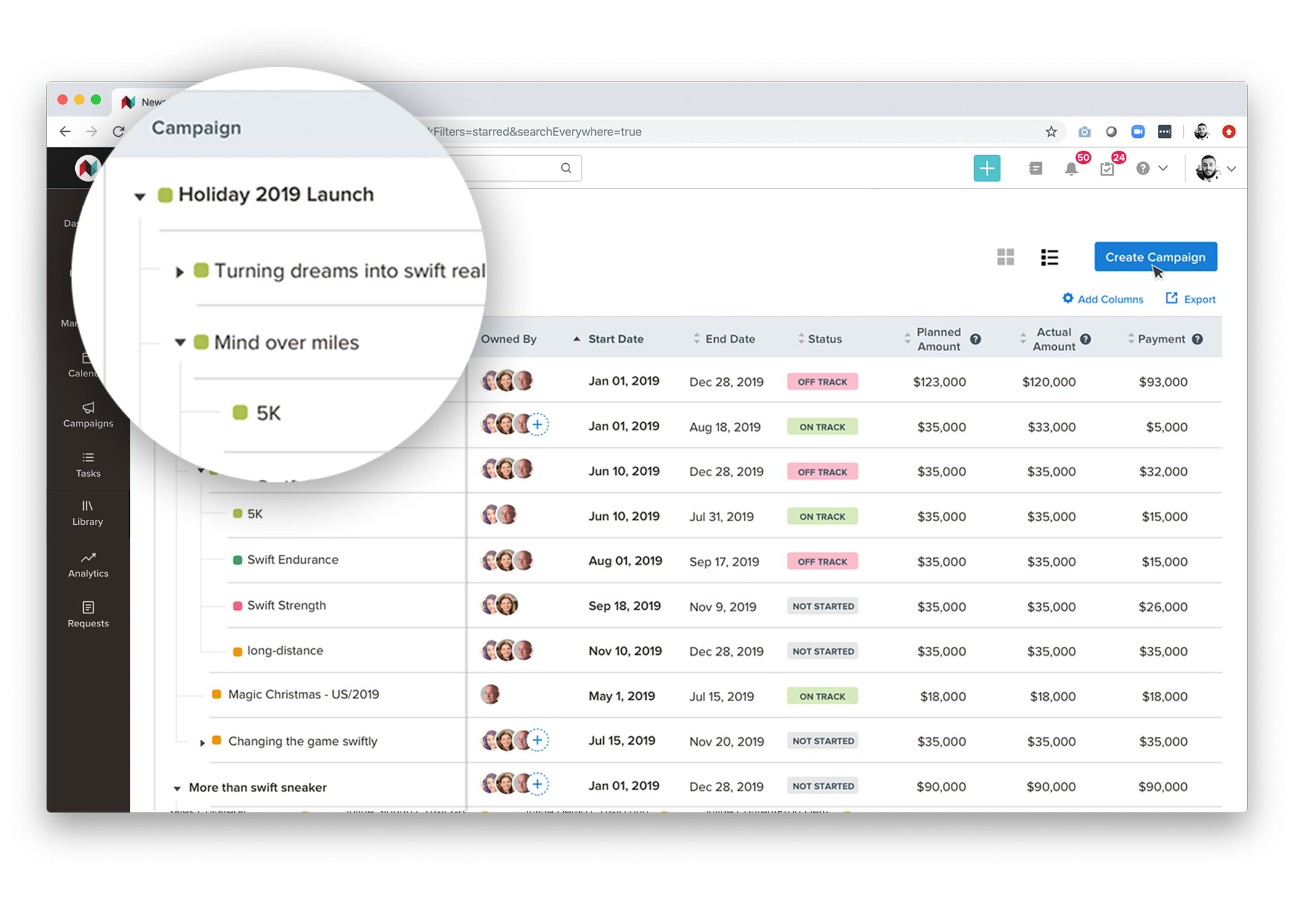The image size is (1294, 924).
Task: Bookmark page with star icon
Action: [x=1051, y=132]
